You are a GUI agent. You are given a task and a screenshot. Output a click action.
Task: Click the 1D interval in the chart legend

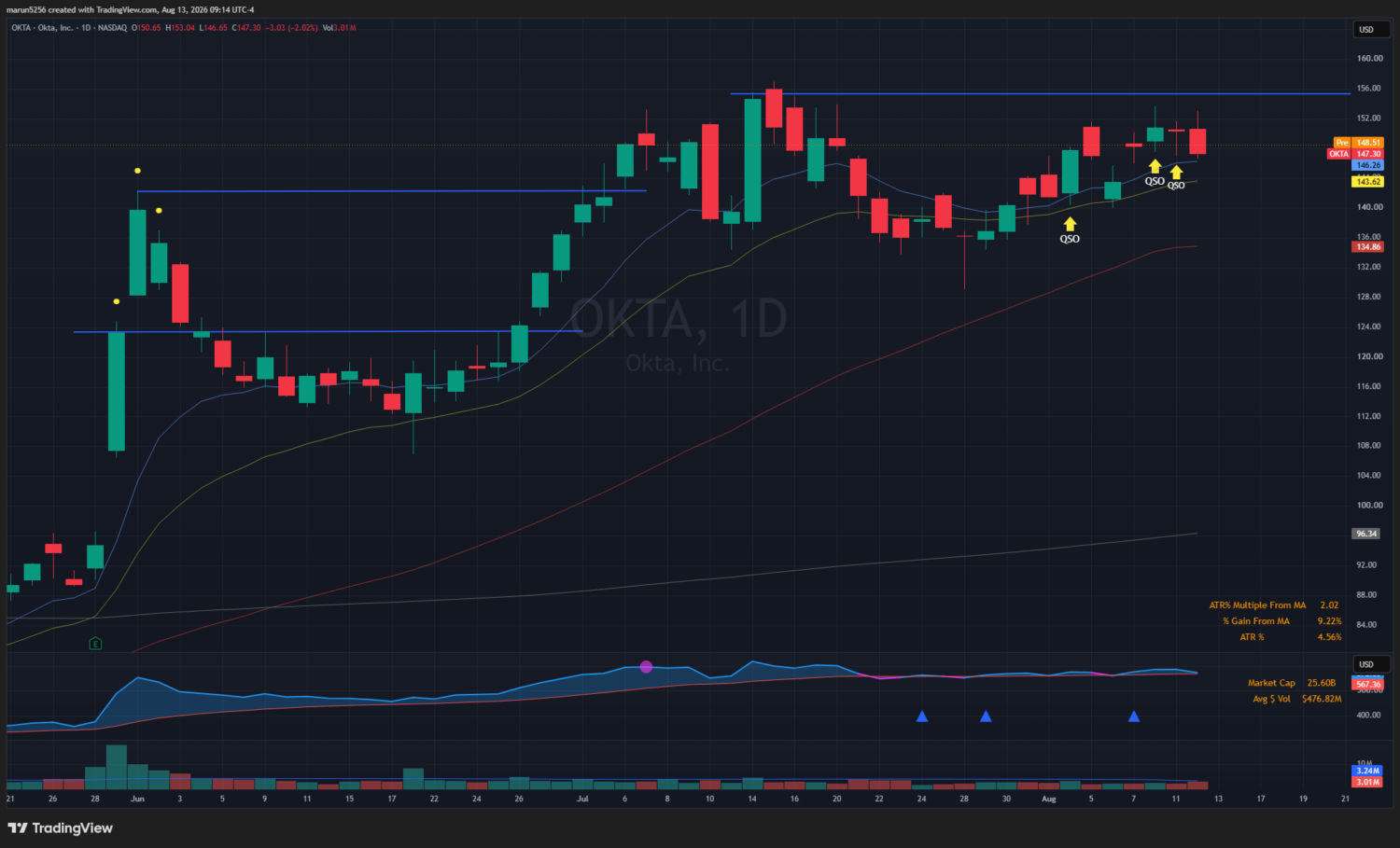click(87, 28)
